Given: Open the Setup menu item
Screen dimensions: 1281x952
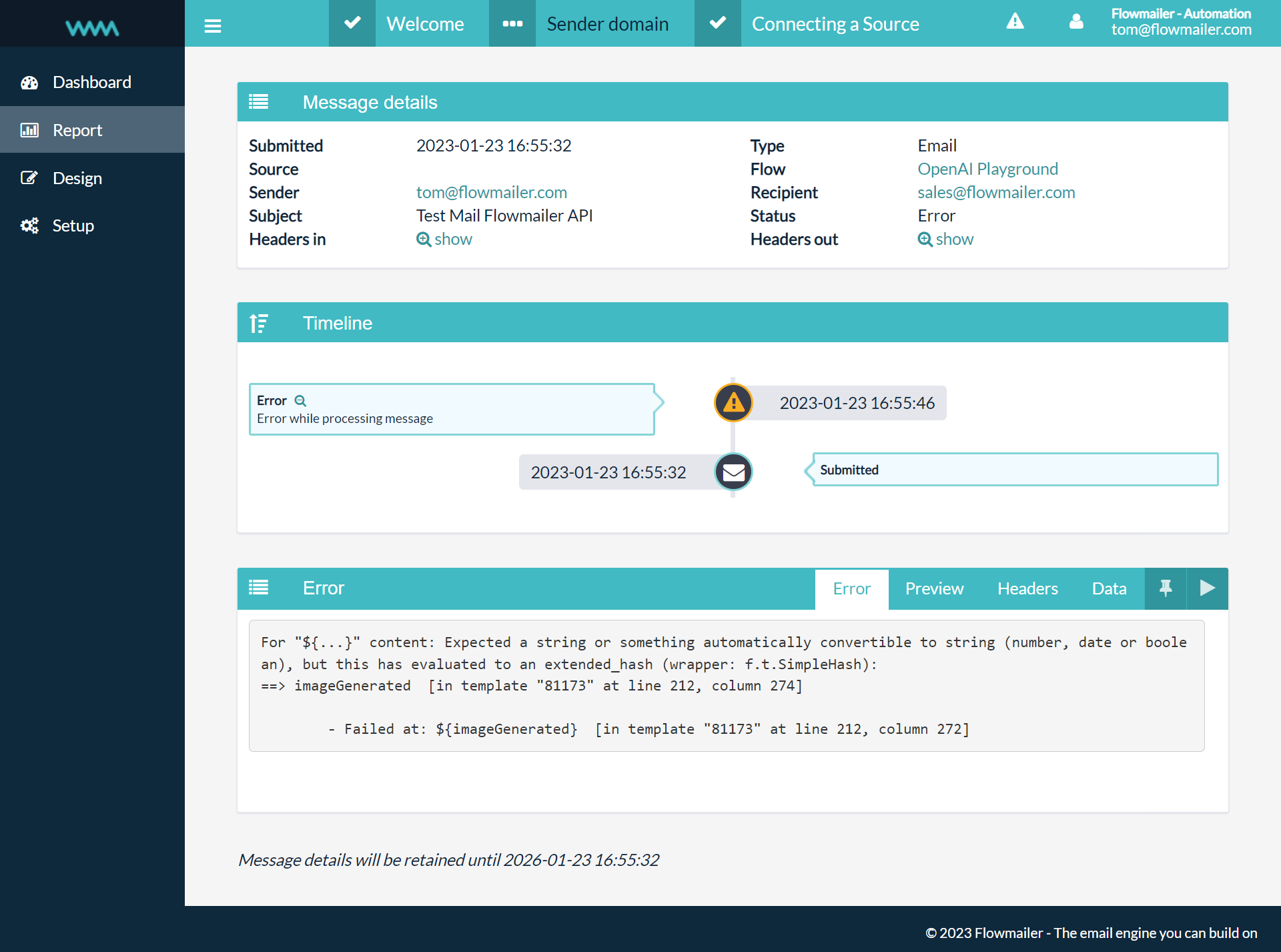Looking at the screenshot, I should click(x=92, y=225).
